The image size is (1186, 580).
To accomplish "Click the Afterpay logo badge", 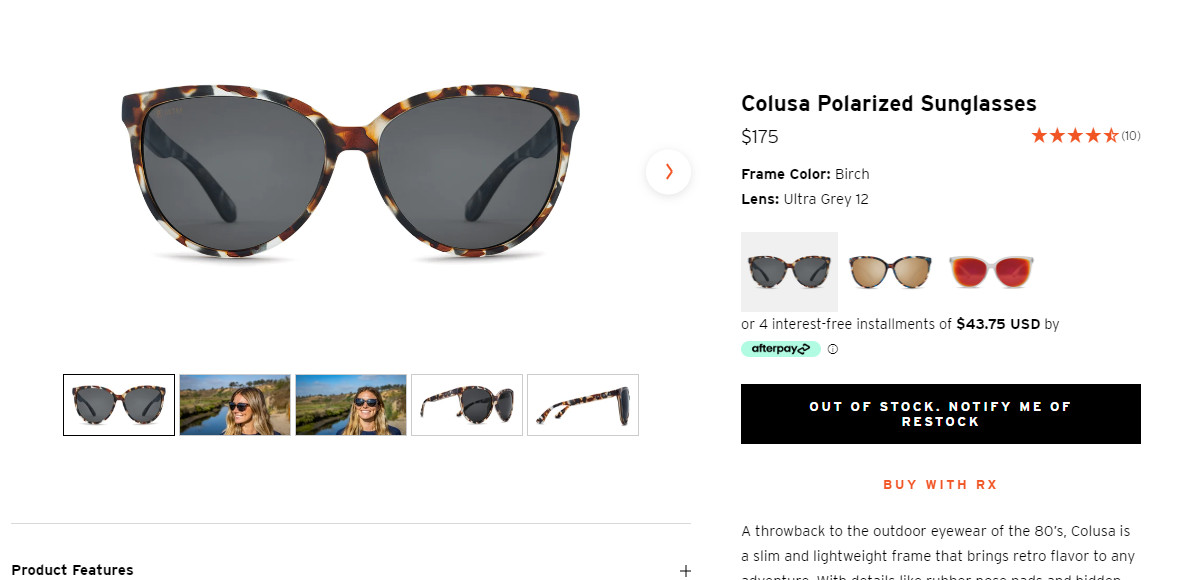I will [780, 349].
